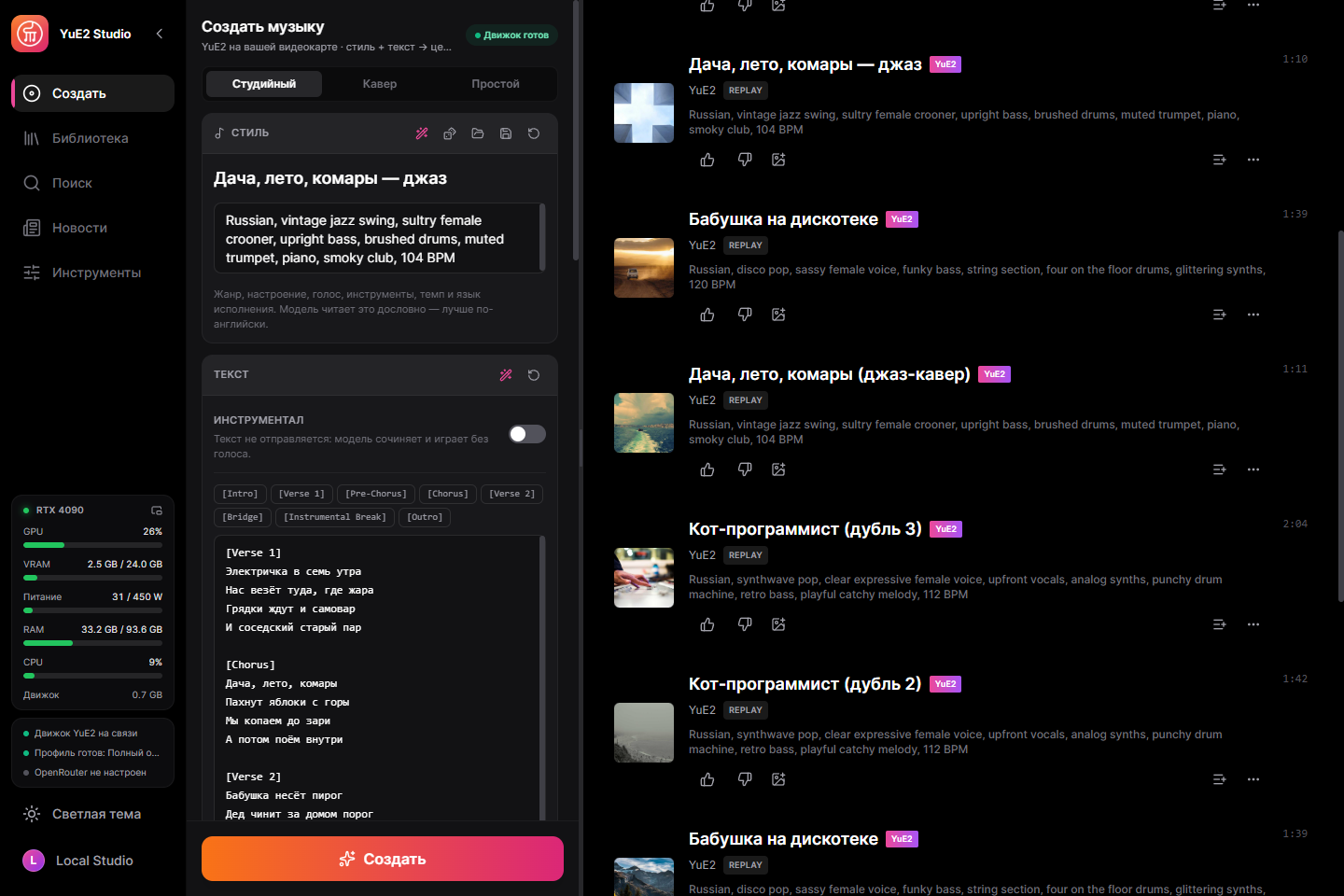1344x896 pixels.
Task: Click REPLAY on Дача, лето, комары — джаз
Action: [x=746, y=91]
